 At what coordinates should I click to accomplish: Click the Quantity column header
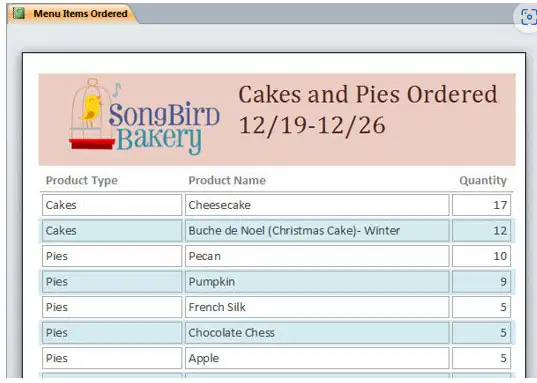pos(483,180)
